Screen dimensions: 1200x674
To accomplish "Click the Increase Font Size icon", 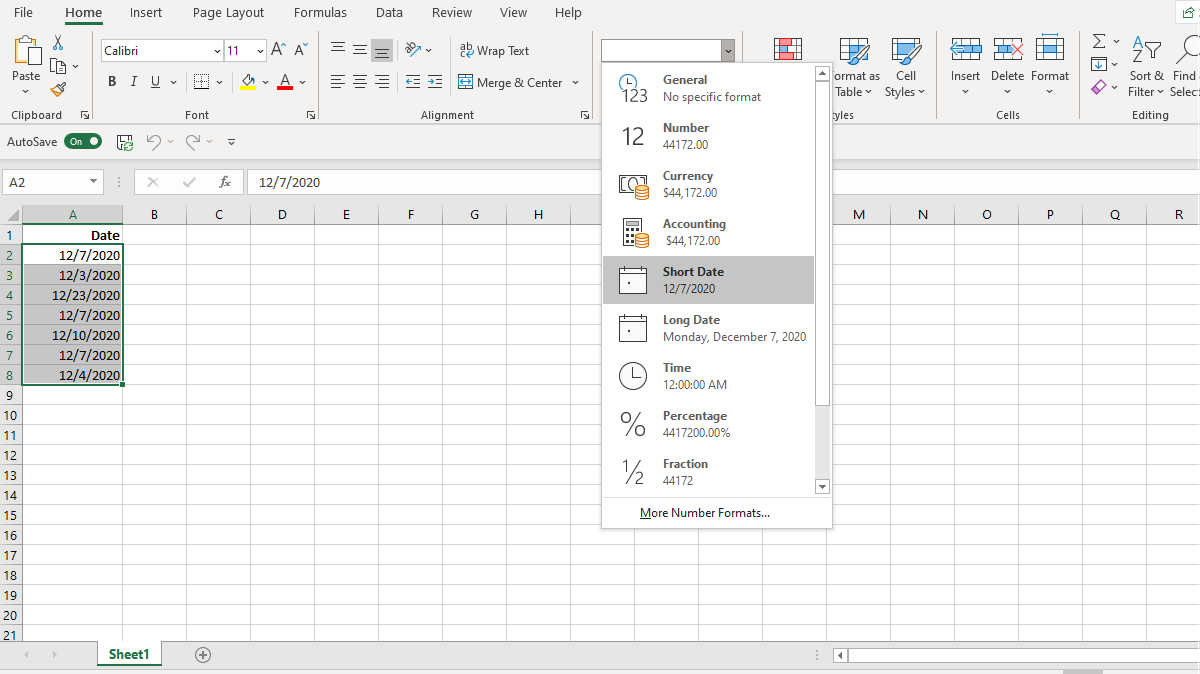I will [x=278, y=50].
